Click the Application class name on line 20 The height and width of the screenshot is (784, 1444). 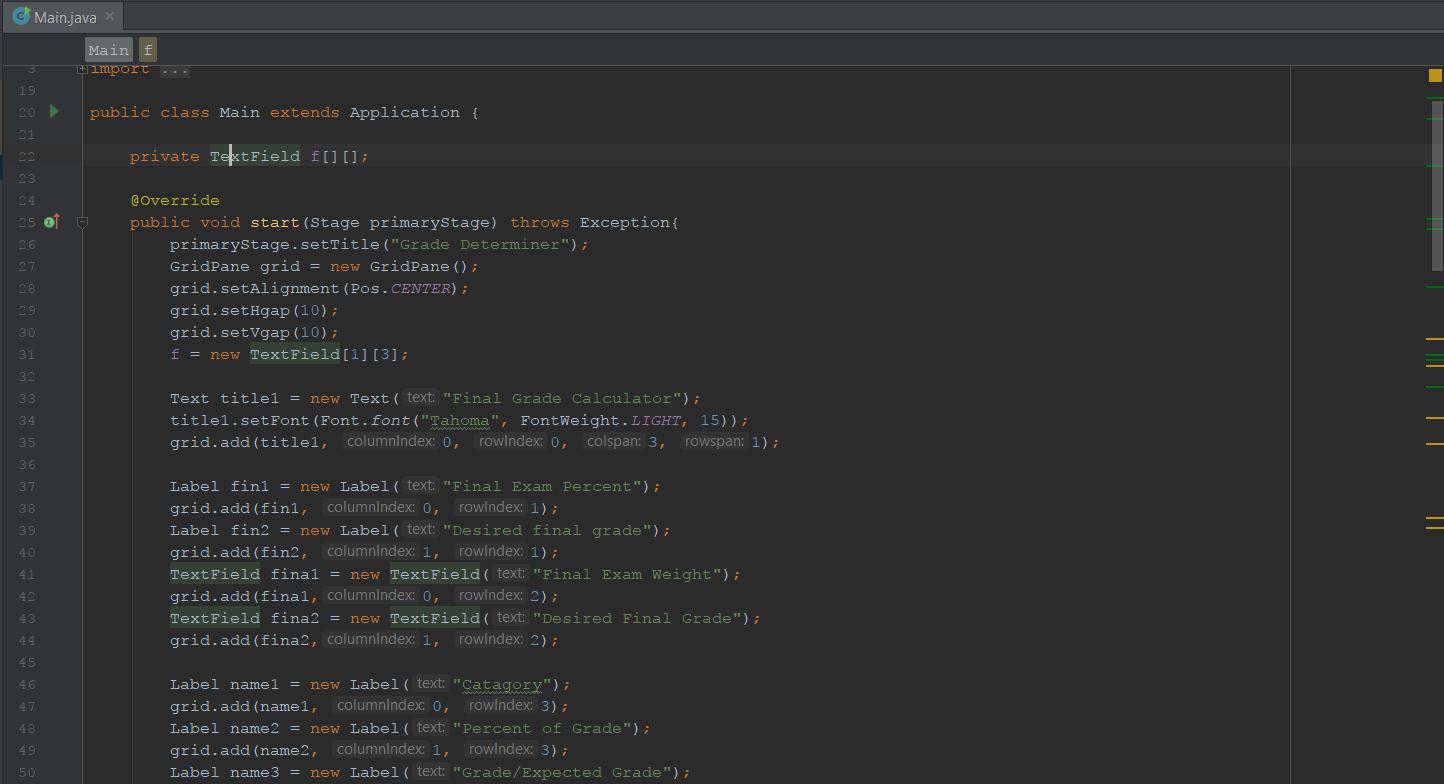[x=405, y=112]
